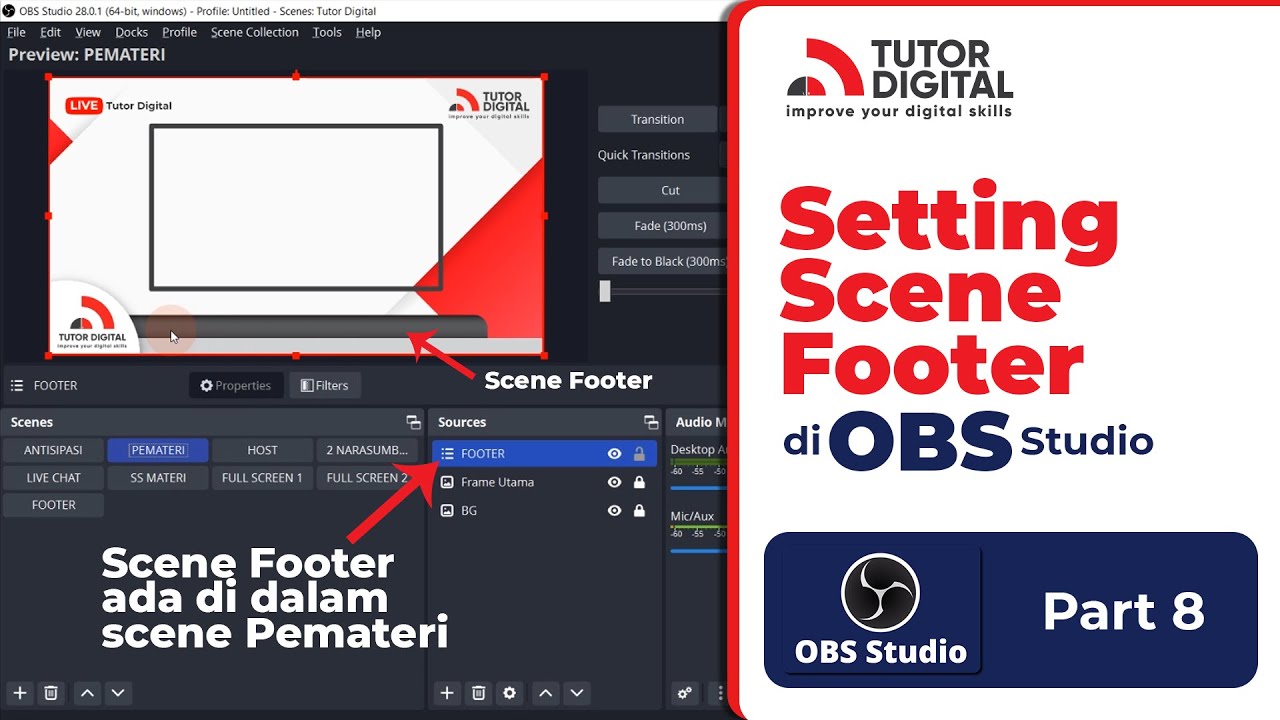This screenshot has width=1280, height=720.
Task: Click the FOOTER scene-list icon in Sources
Action: 447,453
